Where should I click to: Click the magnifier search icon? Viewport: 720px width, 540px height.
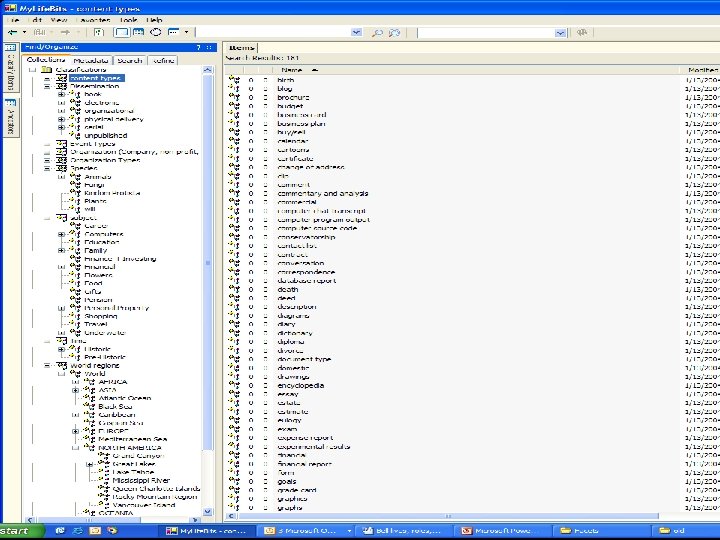(377, 33)
